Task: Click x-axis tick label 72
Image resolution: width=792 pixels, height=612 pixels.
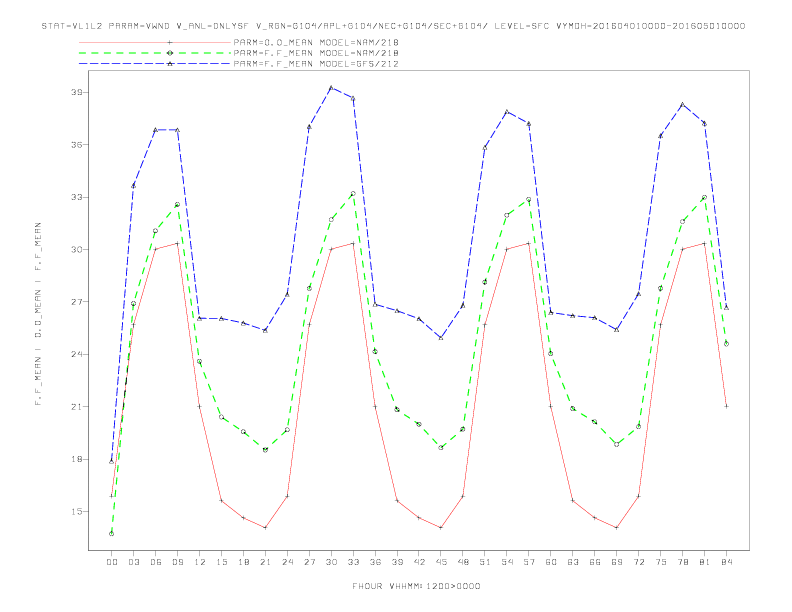Action: pos(638,562)
